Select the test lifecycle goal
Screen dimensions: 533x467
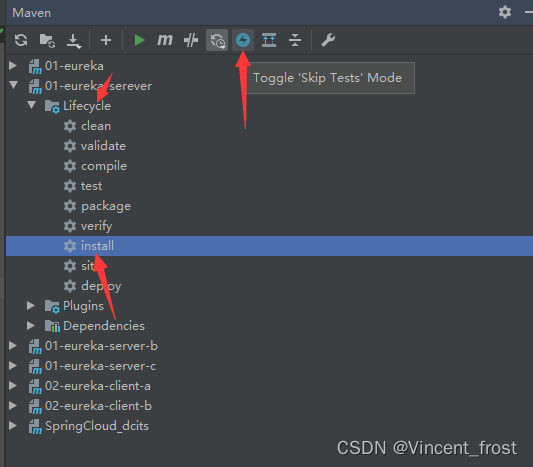pyautogui.click(x=91, y=186)
